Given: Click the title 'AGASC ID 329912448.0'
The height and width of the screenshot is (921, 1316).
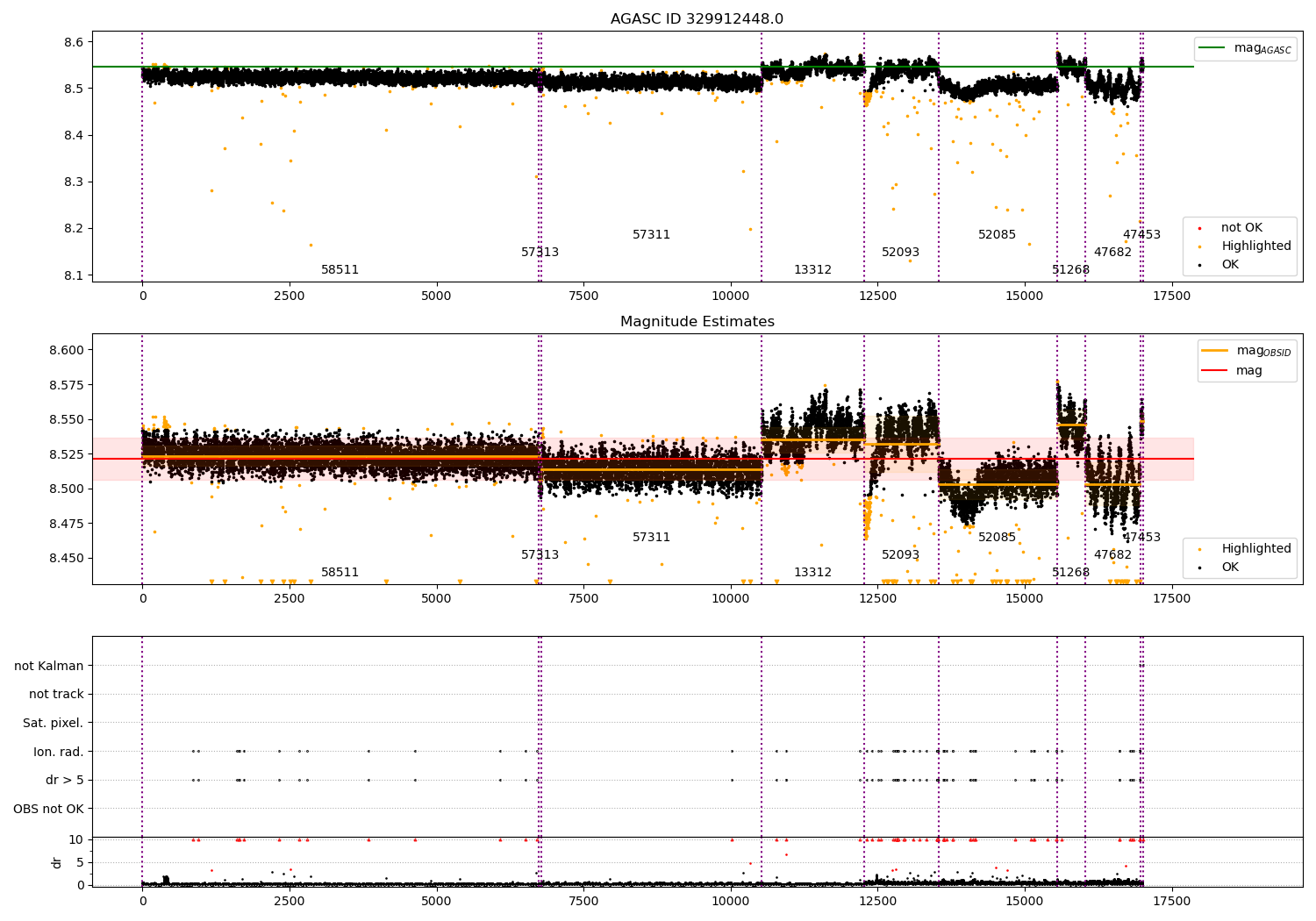Looking at the screenshot, I should [697, 19].
